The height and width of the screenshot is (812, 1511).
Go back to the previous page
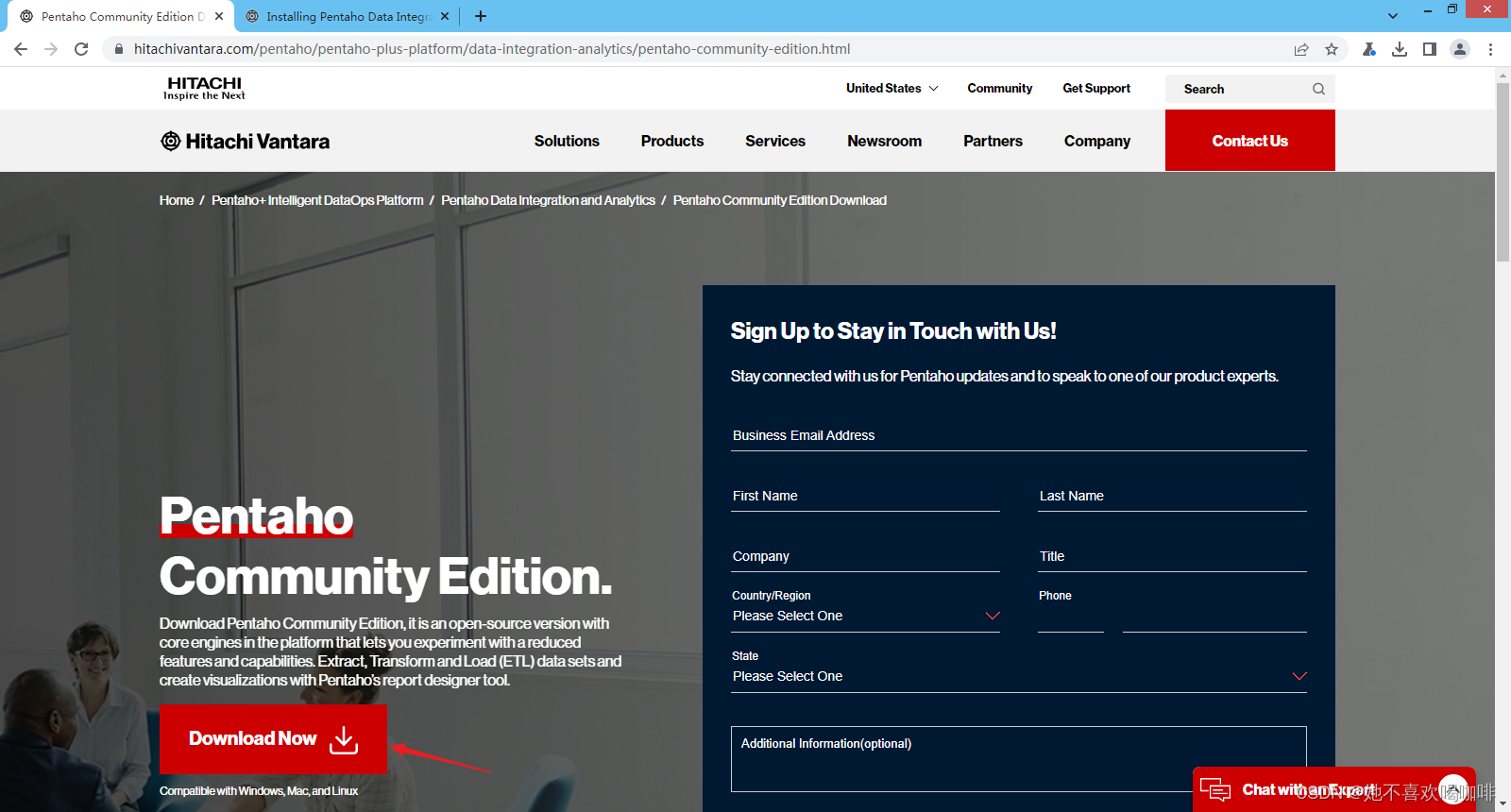pos(21,49)
